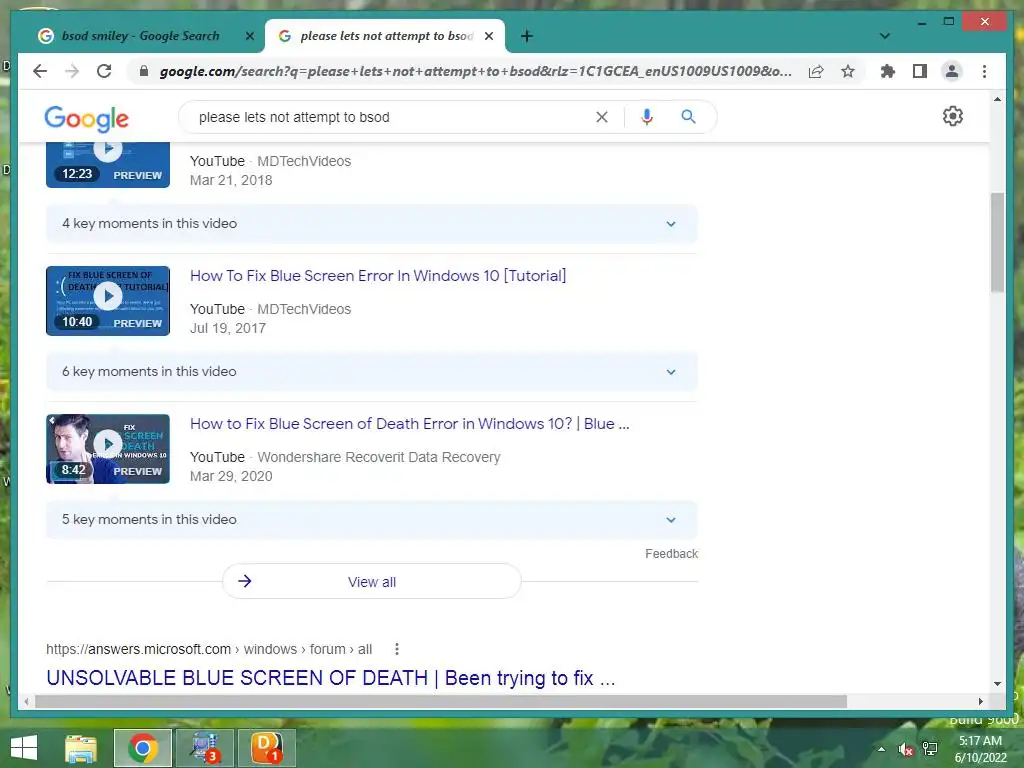The height and width of the screenshot is (768, 1024).
Task: Open 'UNSOLVABLE BLUE SCREEN OF DEATH' result
Action: coord(330,678)
